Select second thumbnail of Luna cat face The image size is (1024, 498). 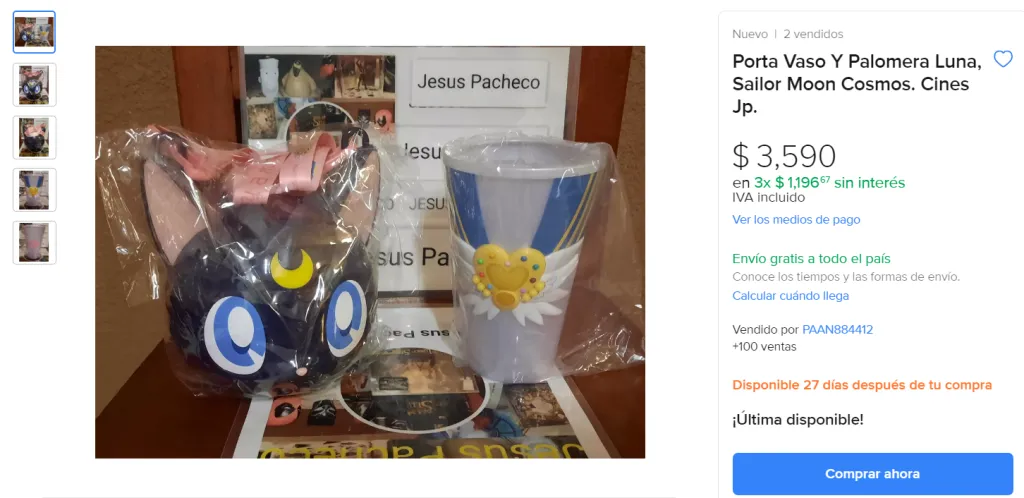(35, 85)
